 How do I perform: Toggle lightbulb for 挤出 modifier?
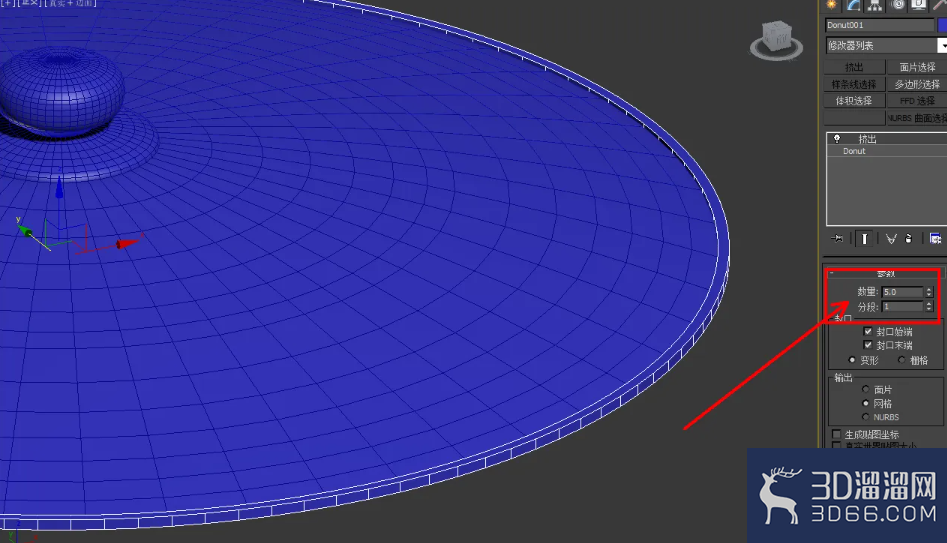tap(836, 139)
